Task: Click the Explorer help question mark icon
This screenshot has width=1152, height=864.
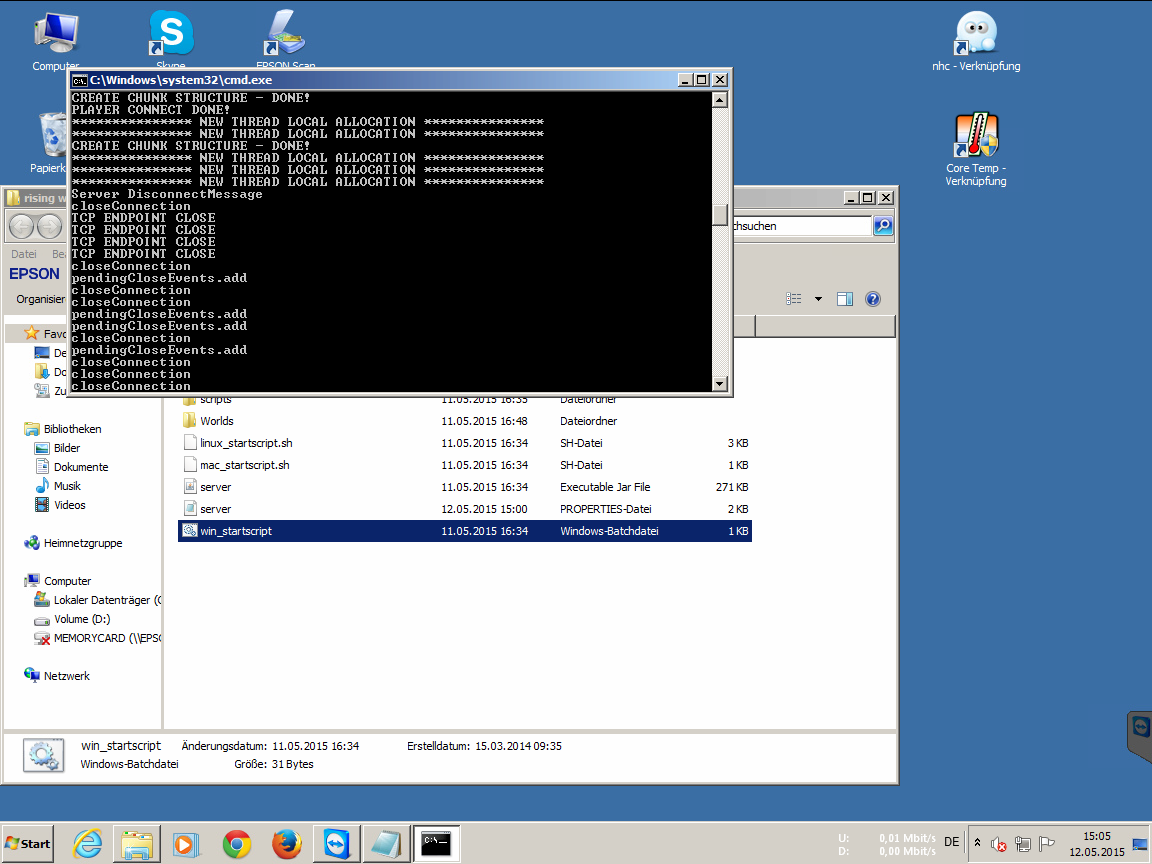Action: coord(872,299)
